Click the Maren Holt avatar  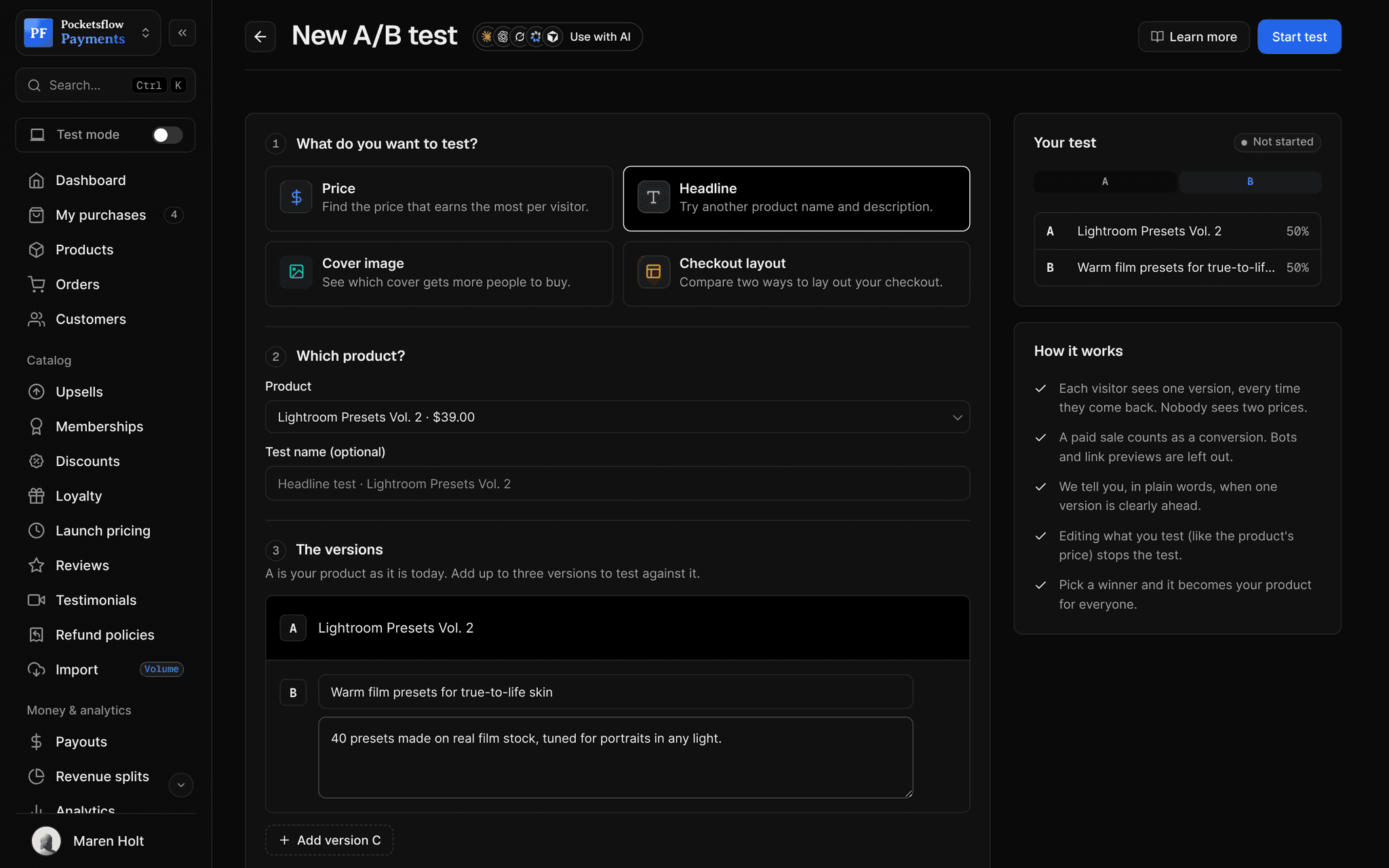click(x=47, y=841)
